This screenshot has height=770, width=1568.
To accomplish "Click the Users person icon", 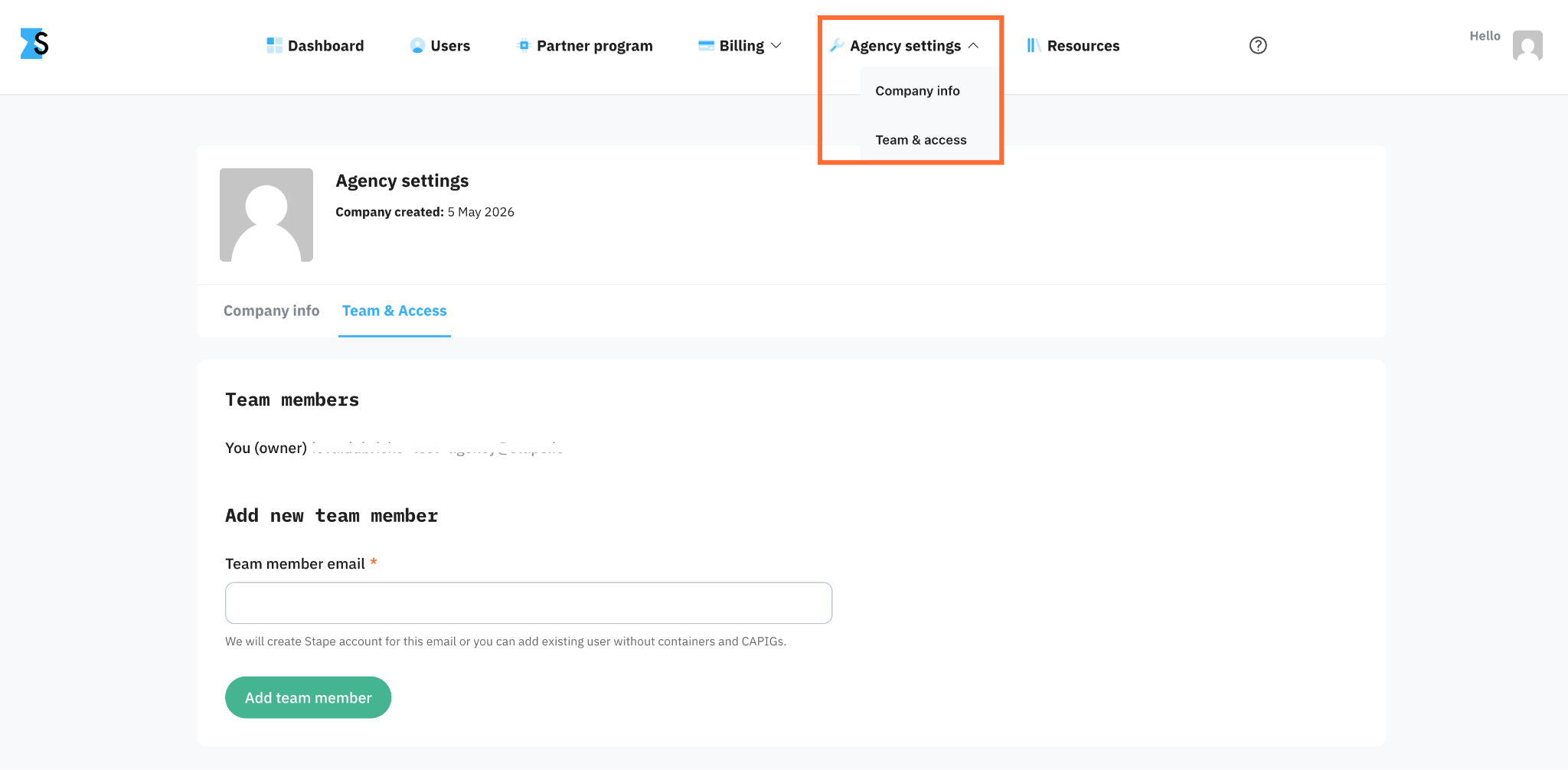I will 417,45.
